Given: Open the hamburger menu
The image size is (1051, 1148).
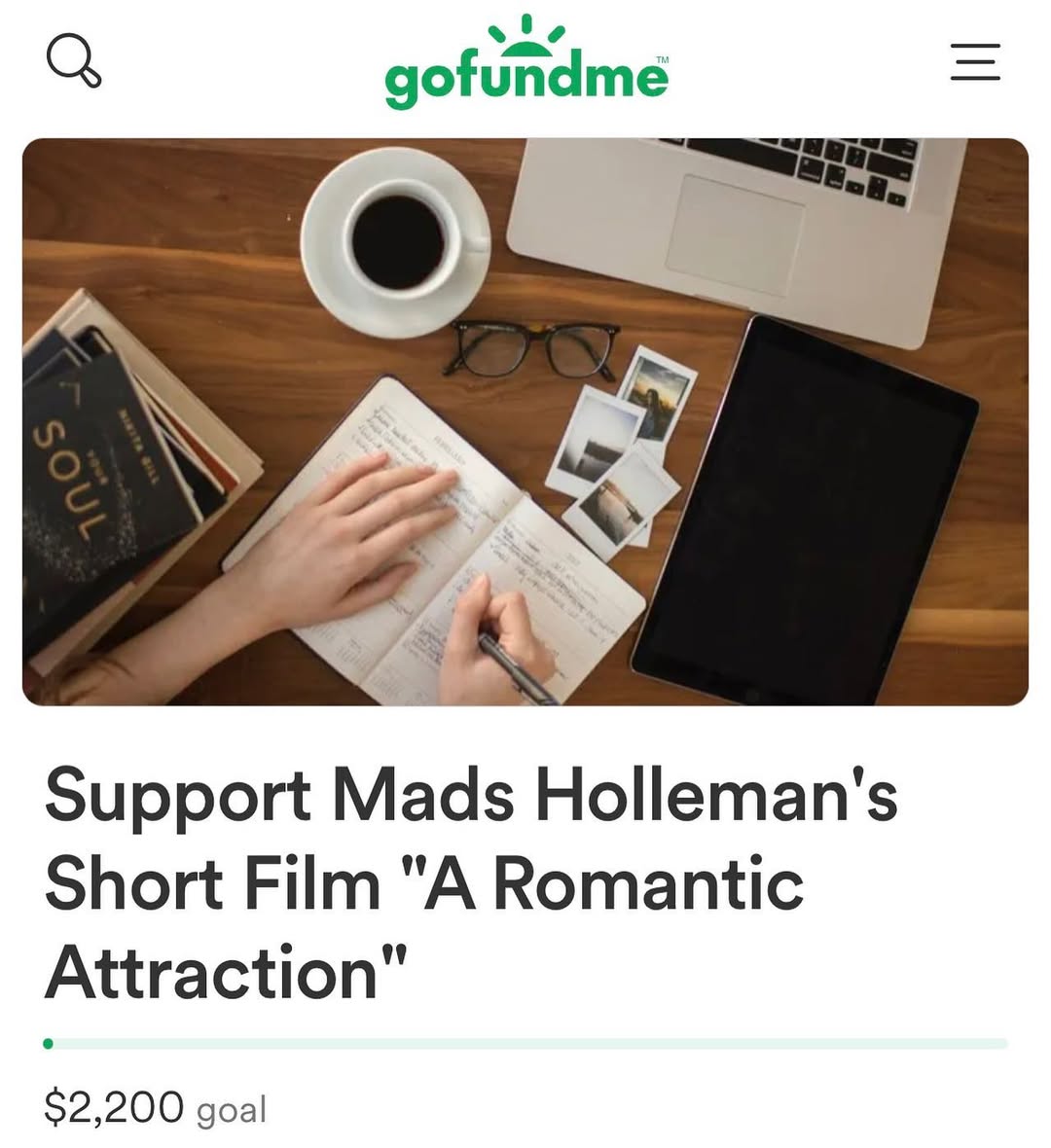Looking at the screenshot, I should [x=975, y=61].
